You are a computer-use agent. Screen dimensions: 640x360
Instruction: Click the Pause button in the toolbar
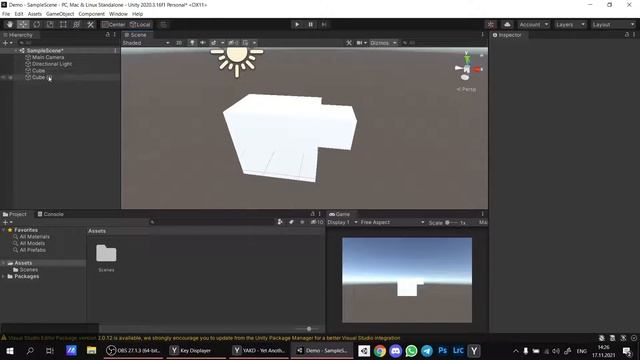coord(310,24)
